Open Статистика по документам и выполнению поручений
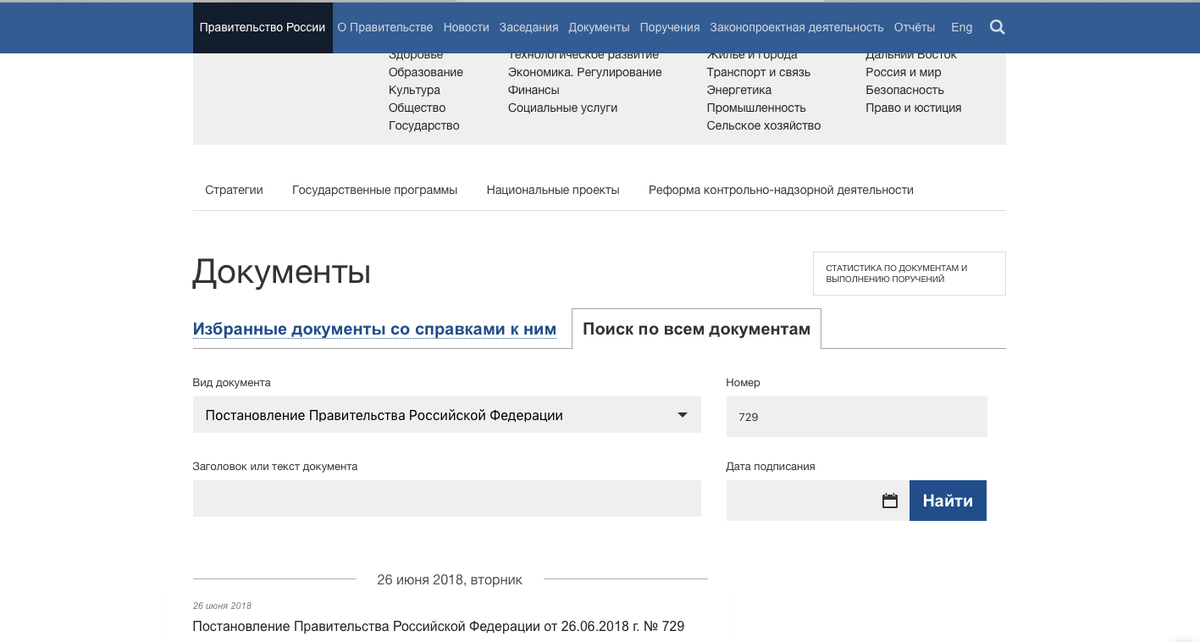 point(909,274)
